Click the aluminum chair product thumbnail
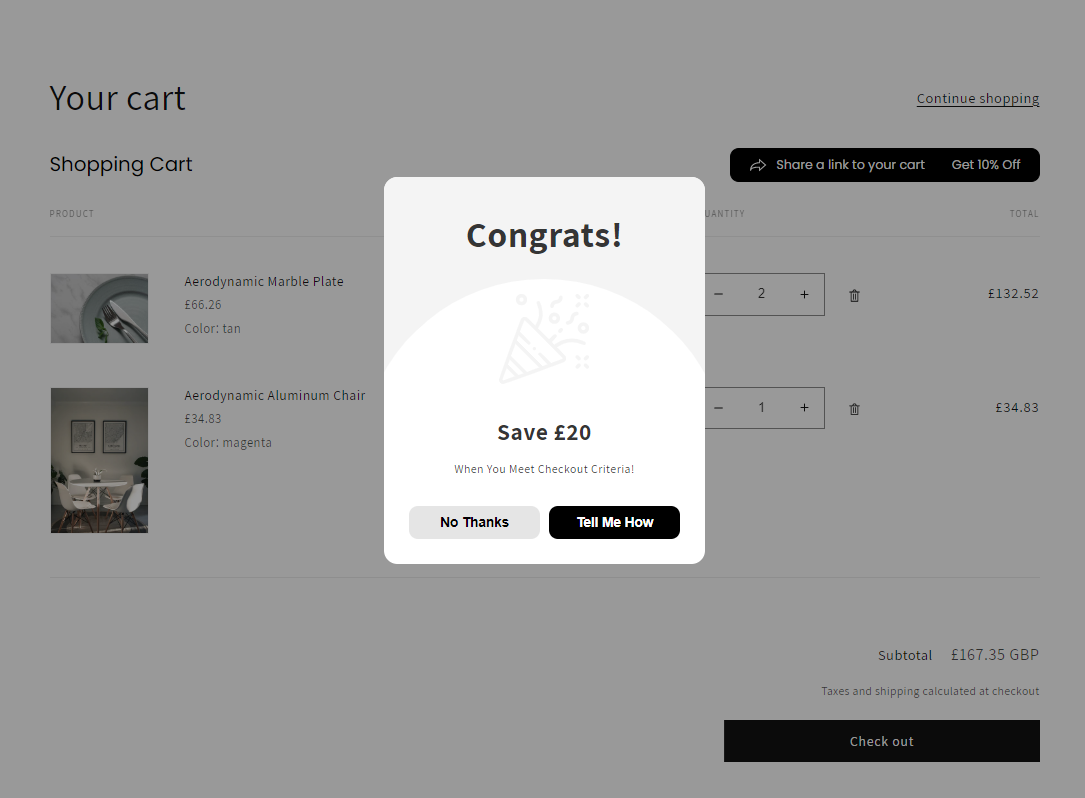 point(99,460)
